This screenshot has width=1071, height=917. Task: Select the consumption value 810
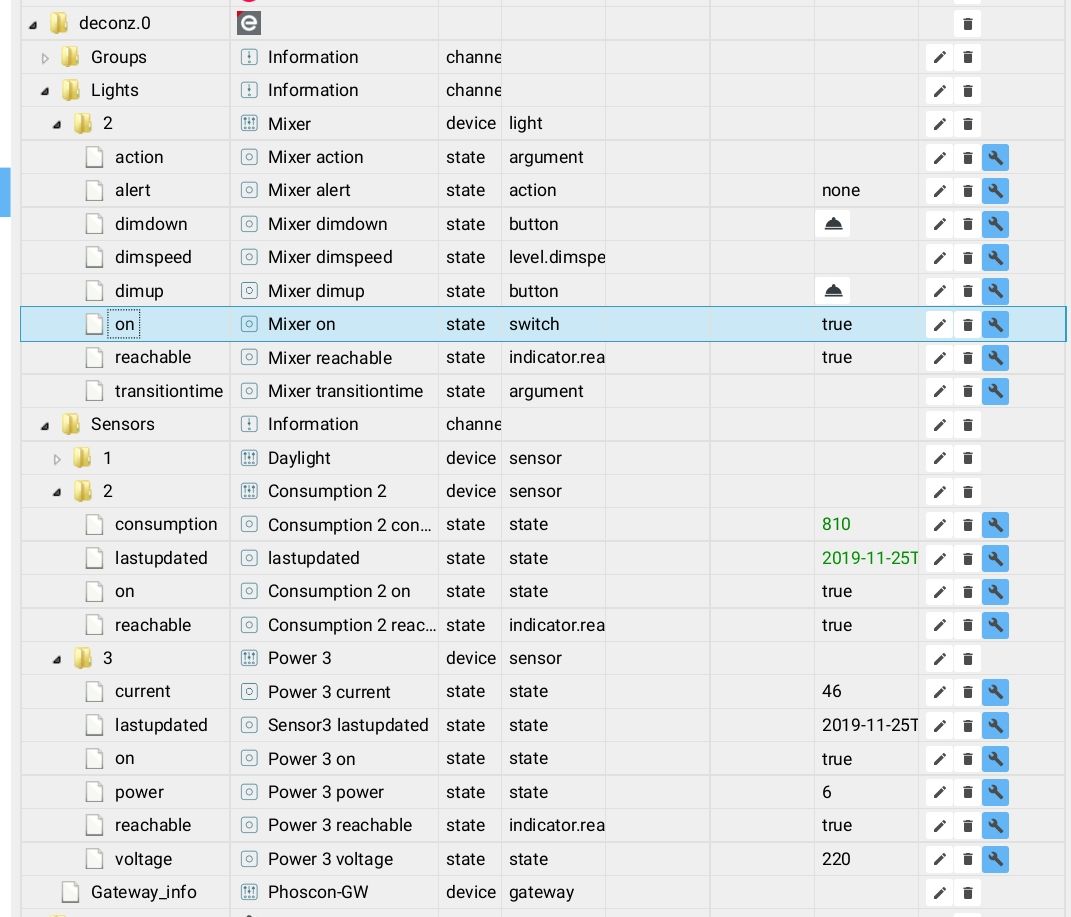click(x=836, y=524)
